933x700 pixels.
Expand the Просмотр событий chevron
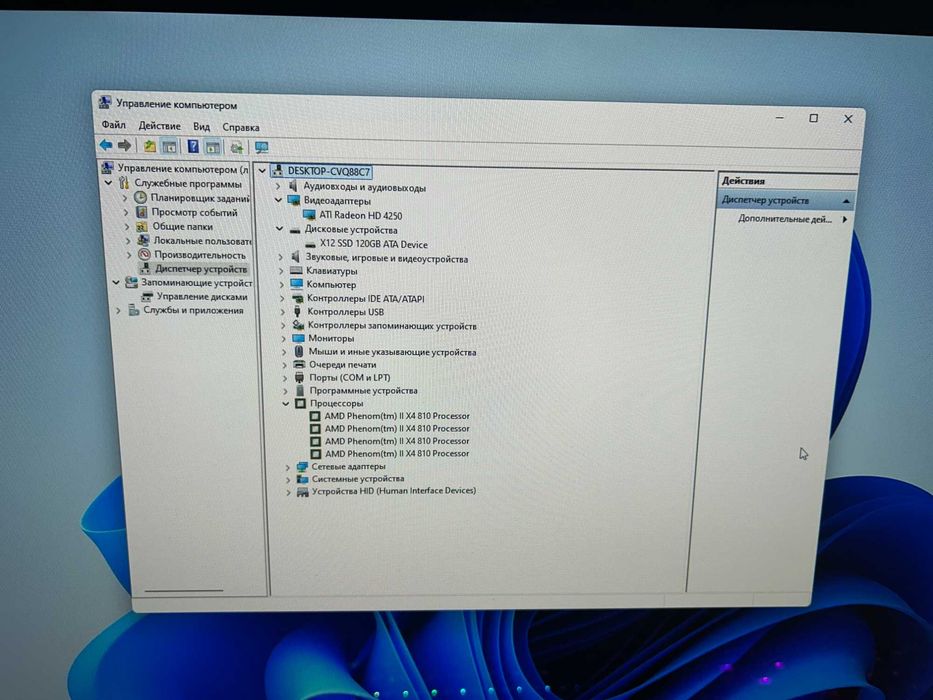pyautogui.click(x=126, y=212)
